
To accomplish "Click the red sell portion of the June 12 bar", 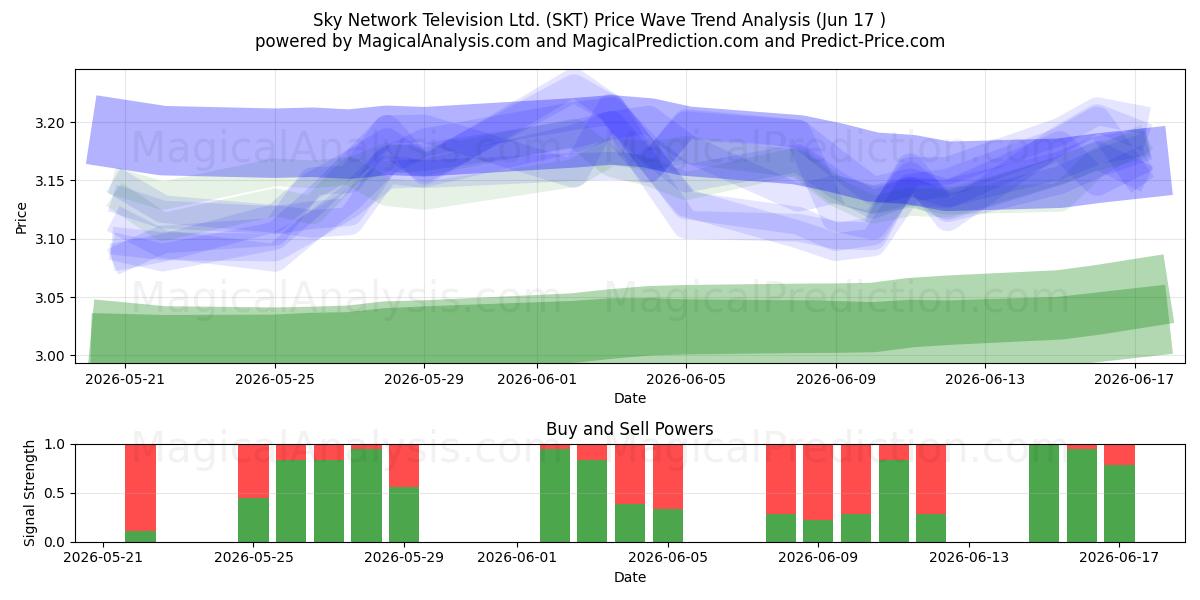I will (x=931, y=479).
